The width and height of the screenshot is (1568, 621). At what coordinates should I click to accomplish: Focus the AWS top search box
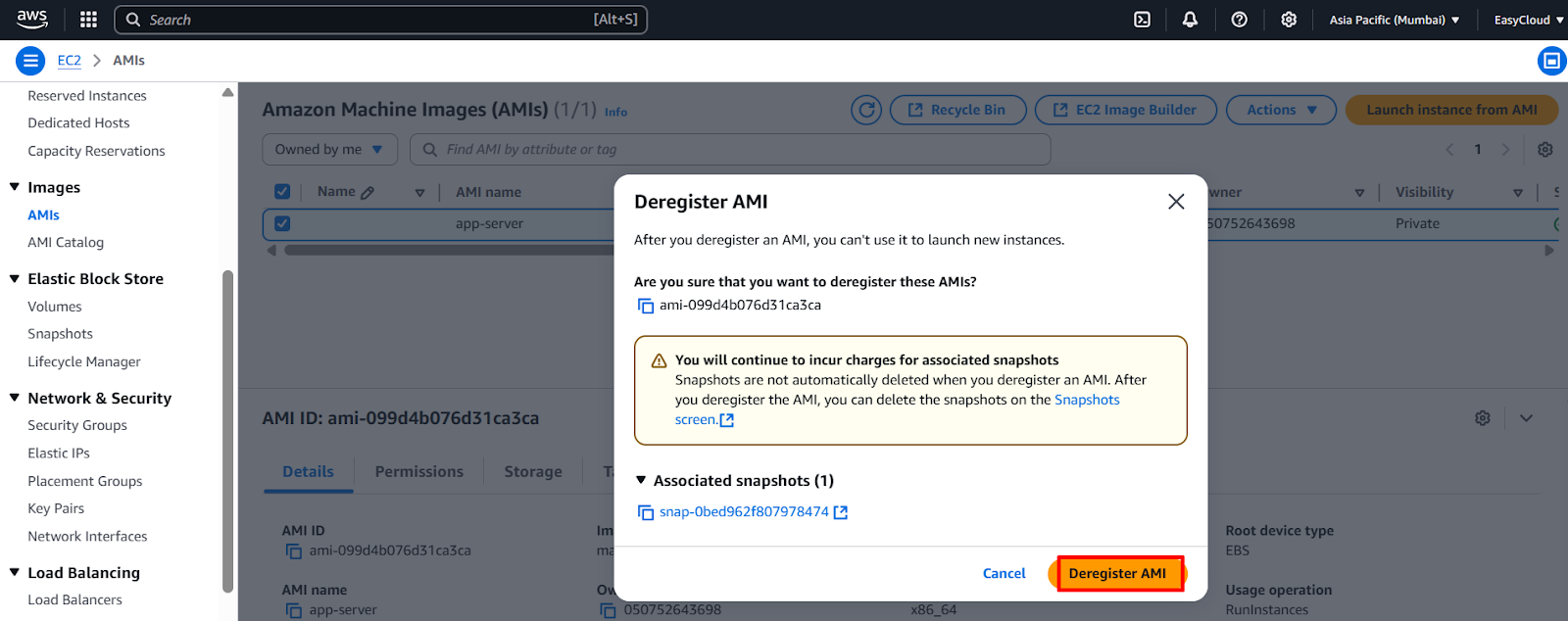point(380,20)
